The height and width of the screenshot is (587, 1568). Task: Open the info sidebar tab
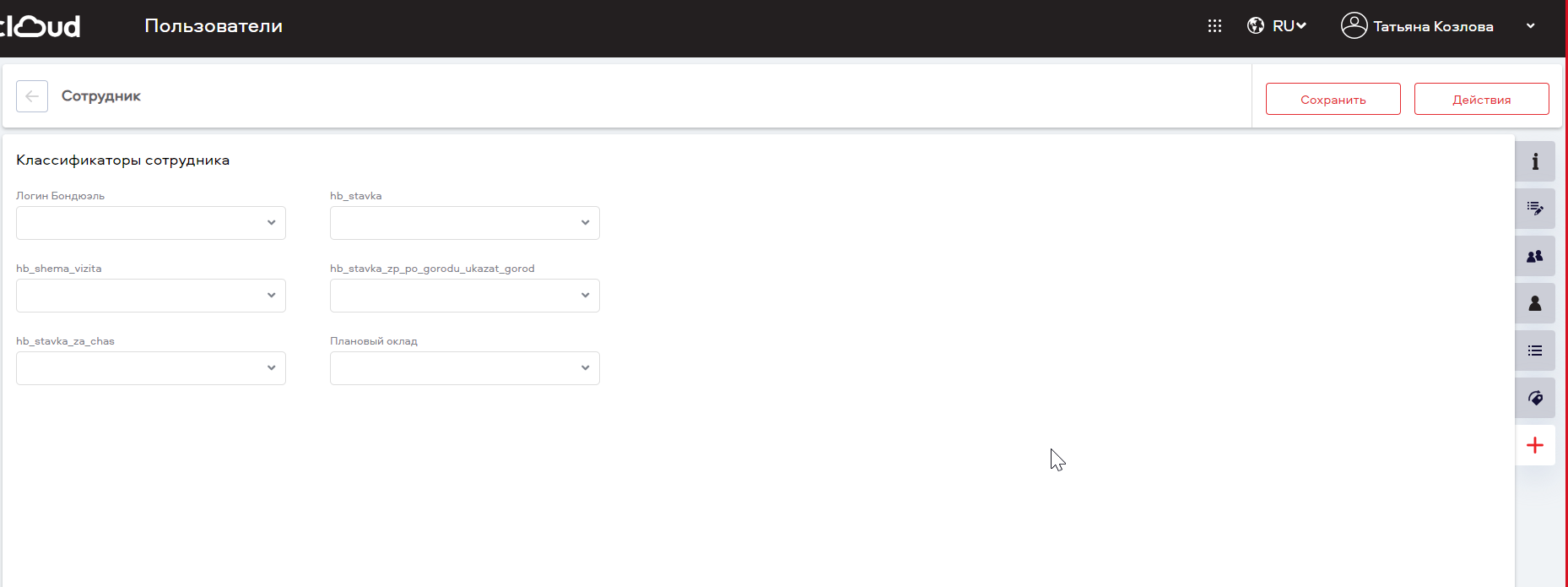(1535, 161)
